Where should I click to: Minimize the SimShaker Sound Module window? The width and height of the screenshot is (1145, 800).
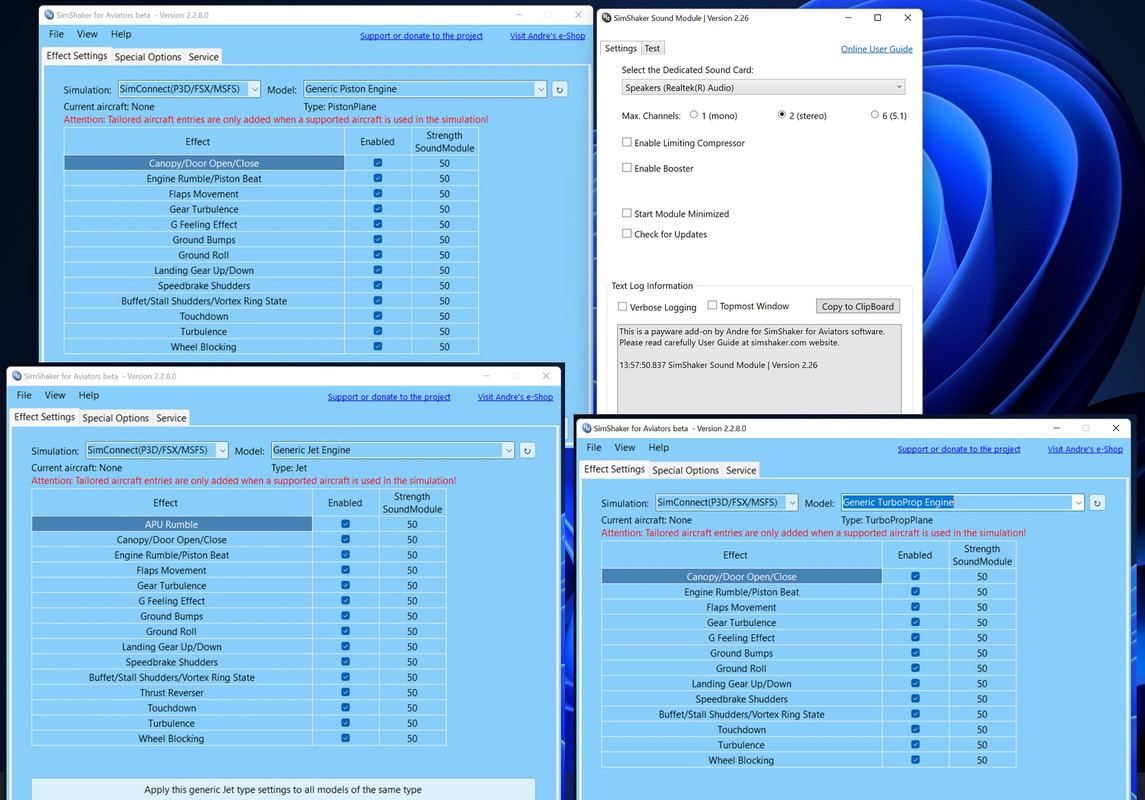coord(849,18)
